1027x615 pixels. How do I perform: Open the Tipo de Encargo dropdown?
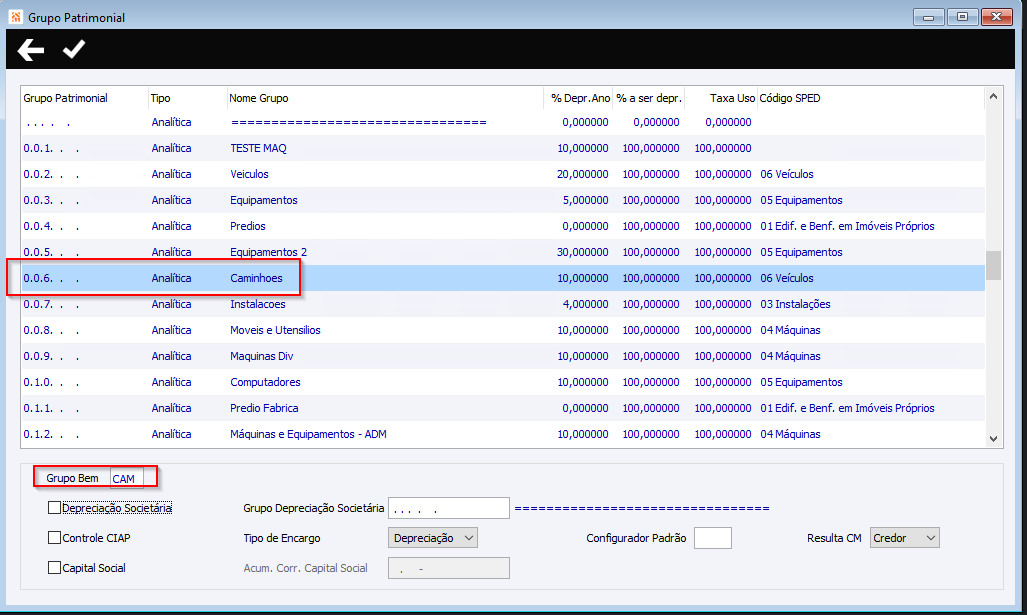coord(433,538)
